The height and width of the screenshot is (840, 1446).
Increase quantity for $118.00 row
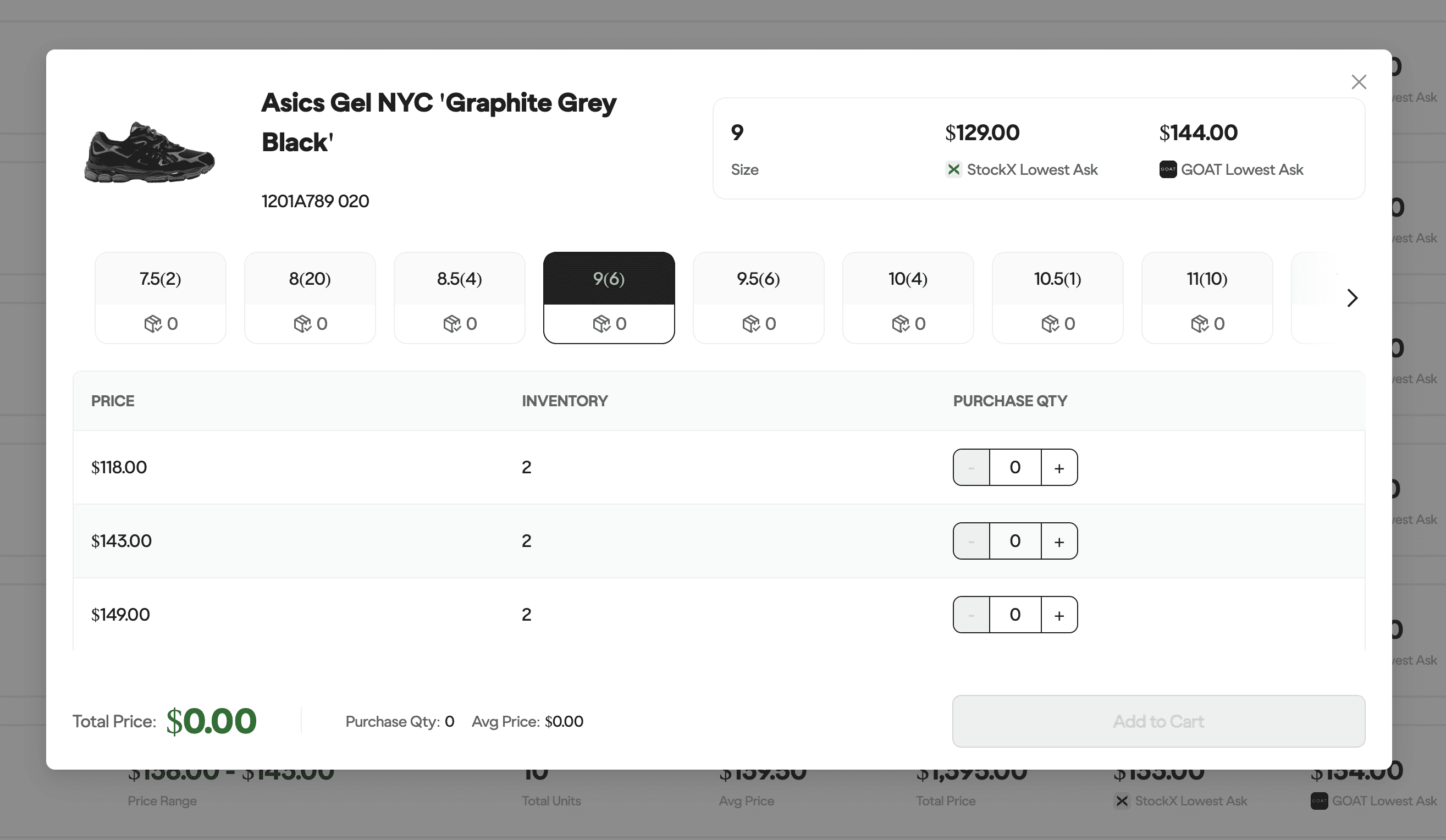tap(1059, 468)
